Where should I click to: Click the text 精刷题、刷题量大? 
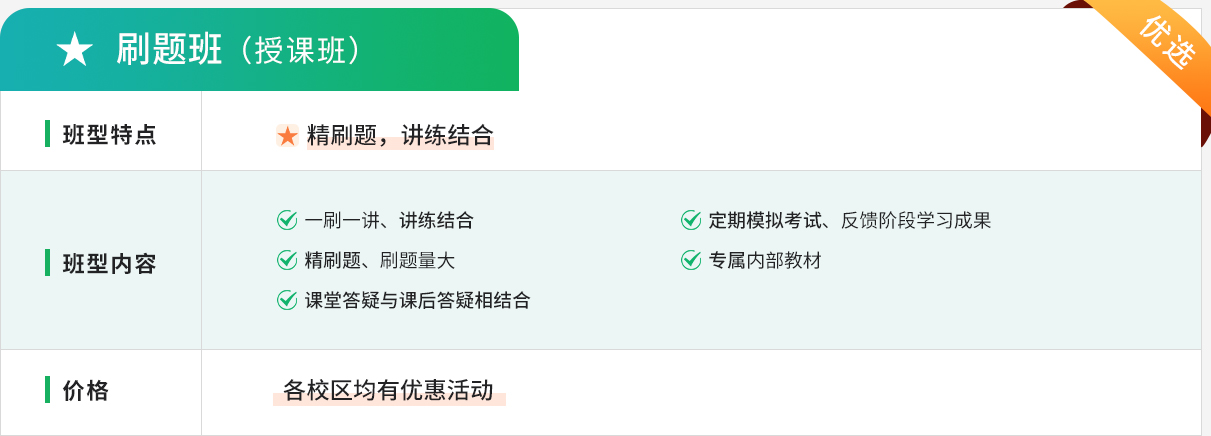380,260
